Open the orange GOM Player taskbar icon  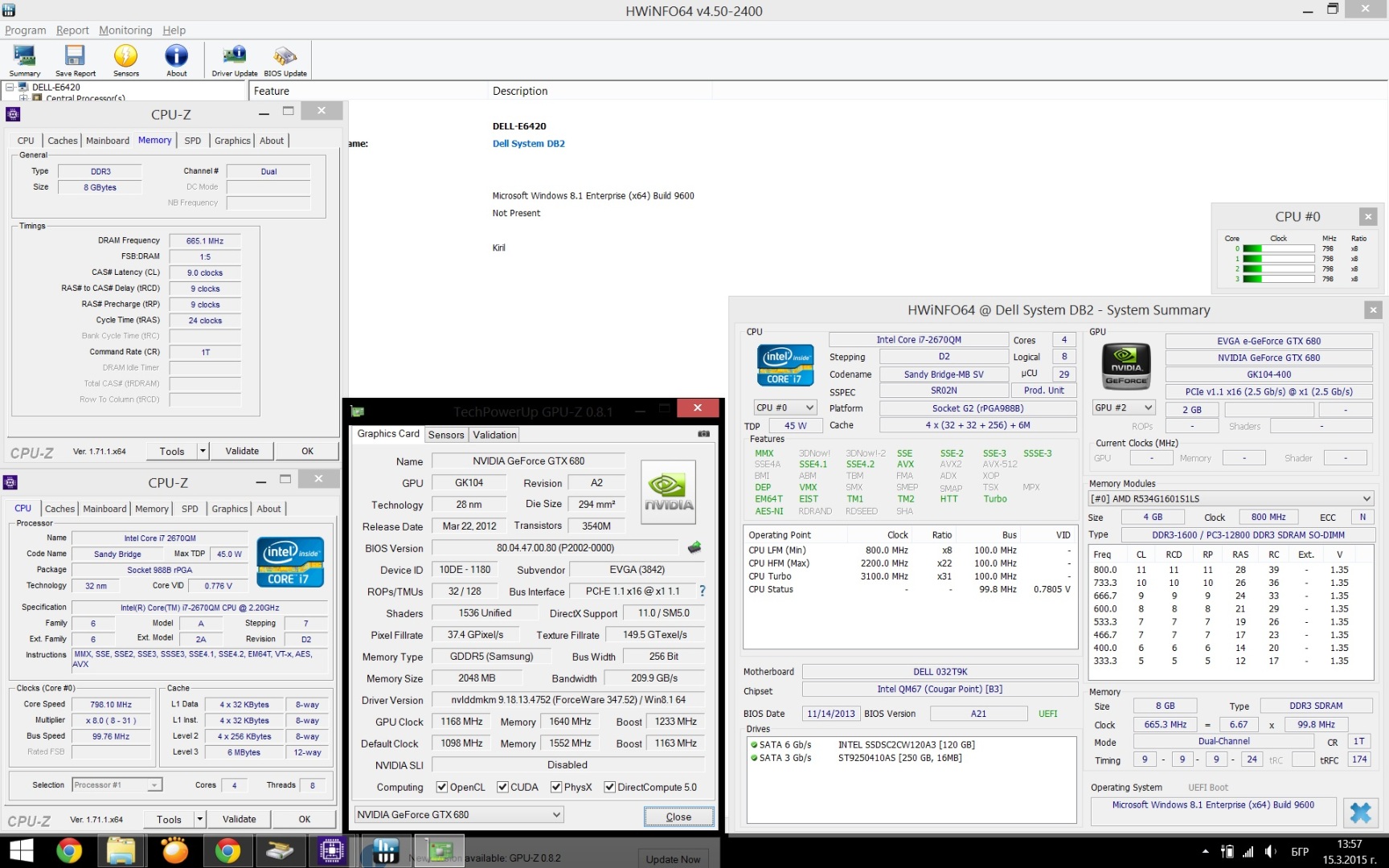point(174,850)
